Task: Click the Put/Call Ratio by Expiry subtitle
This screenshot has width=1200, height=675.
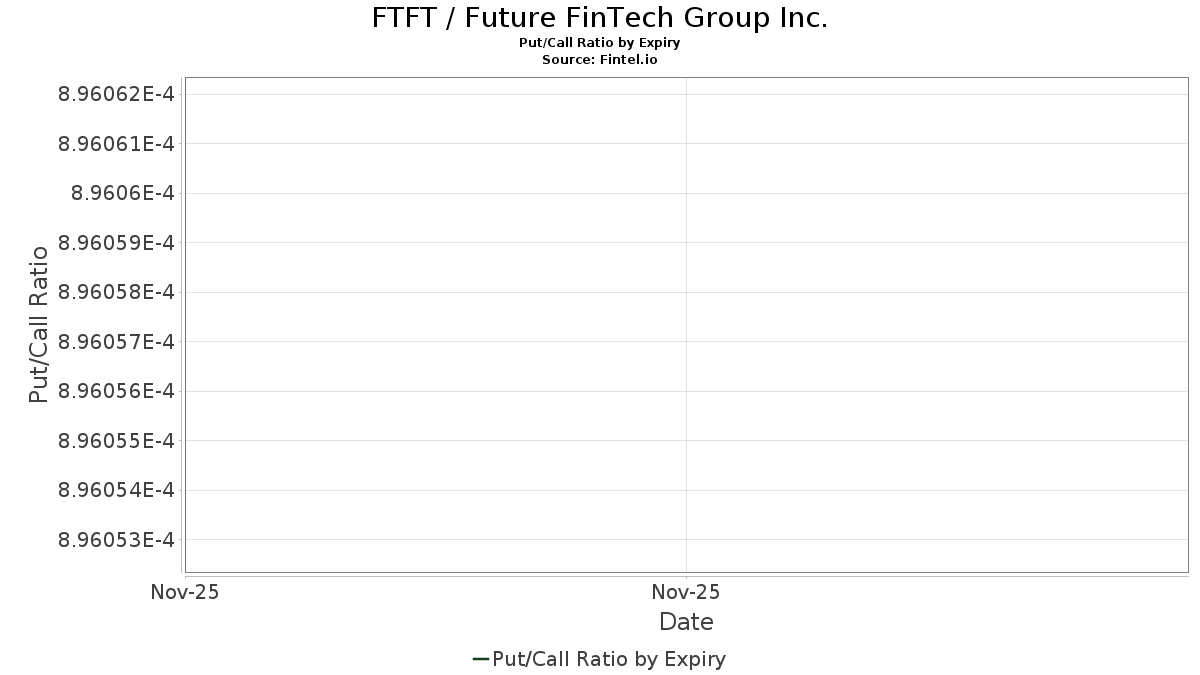Action: point(600,43)
